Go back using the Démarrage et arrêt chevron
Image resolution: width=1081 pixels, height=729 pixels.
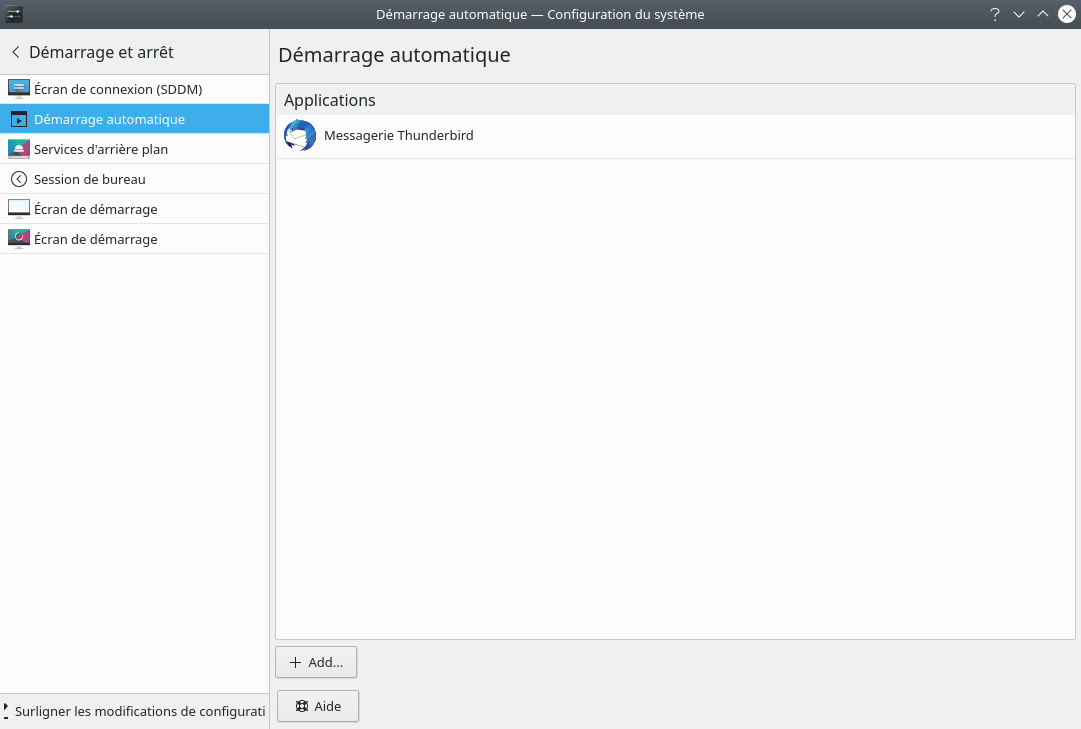(16, 52)
